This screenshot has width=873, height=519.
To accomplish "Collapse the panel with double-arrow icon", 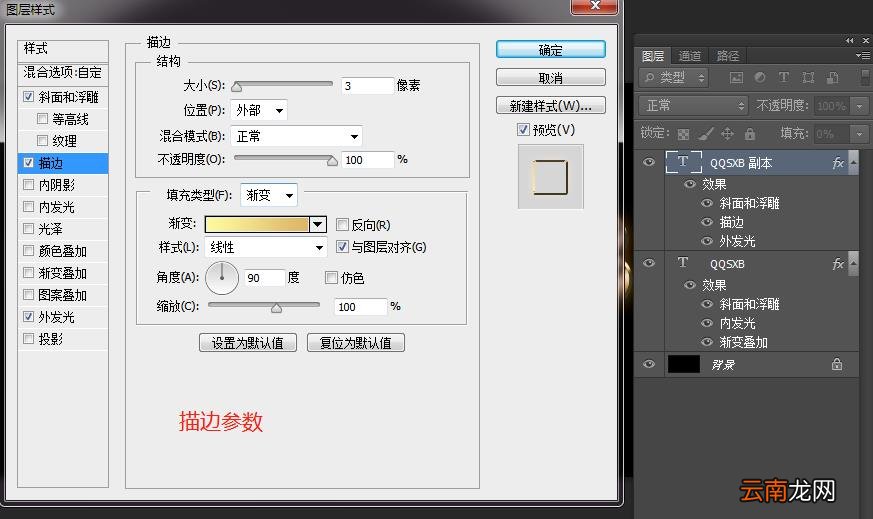I will 849,40.
